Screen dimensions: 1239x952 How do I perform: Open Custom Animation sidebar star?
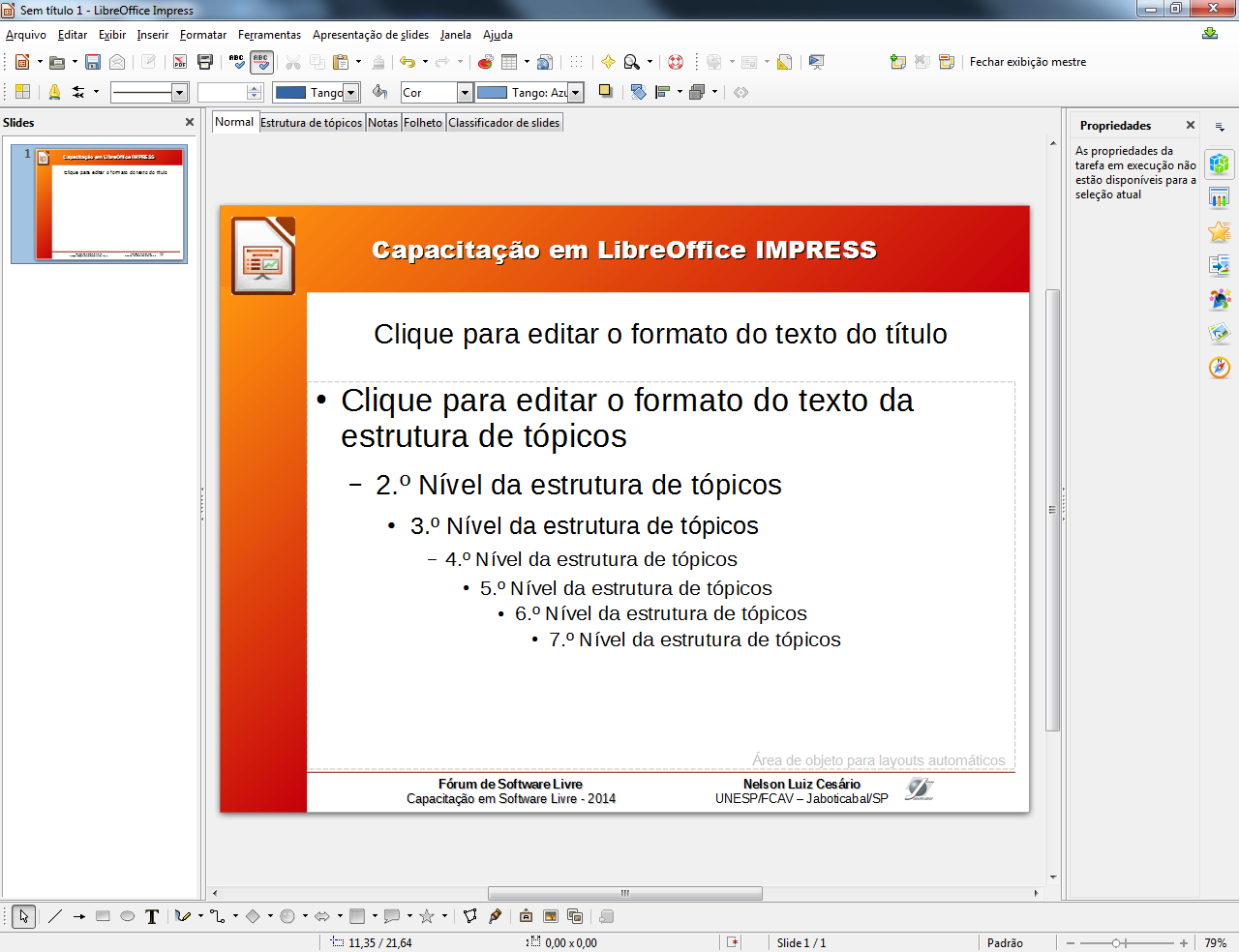click(x=1220, y=231)
